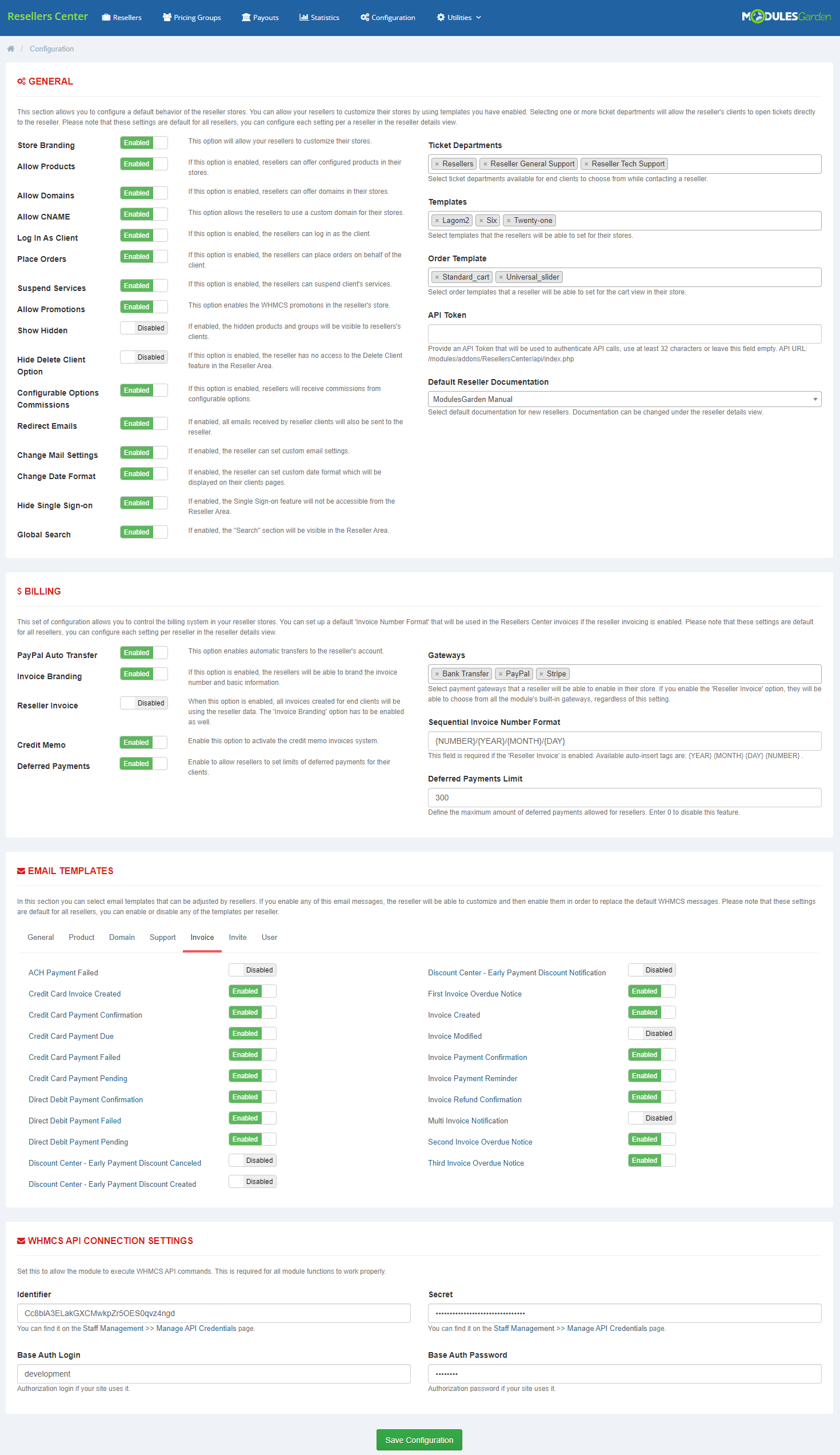
Task: Open the Invoice Payment Reminder template link
Action: (472, 1078)
